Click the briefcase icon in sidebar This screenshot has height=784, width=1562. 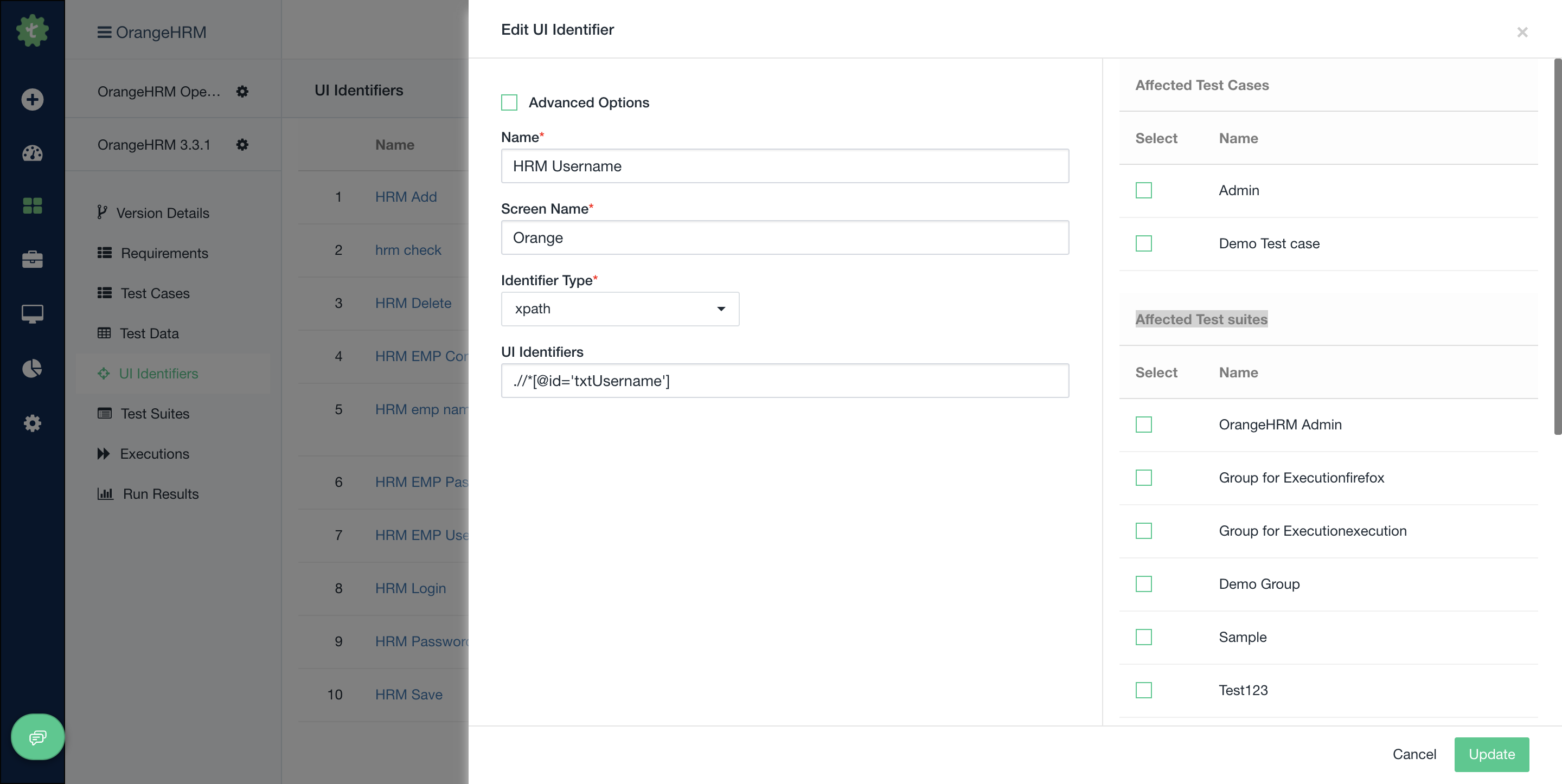[x=32, y=260]
